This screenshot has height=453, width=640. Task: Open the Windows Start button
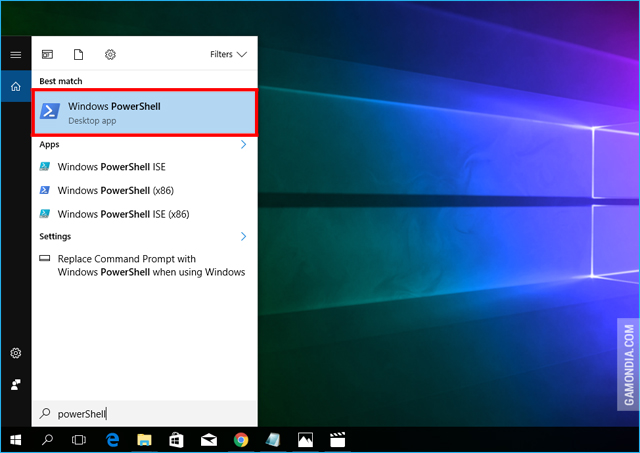pos(16,440)
